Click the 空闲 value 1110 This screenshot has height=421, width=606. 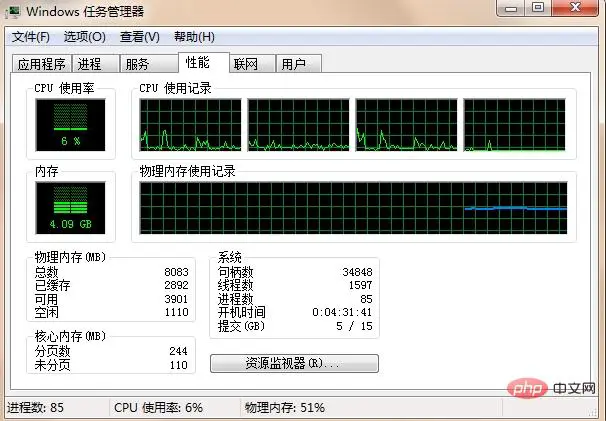176,312
